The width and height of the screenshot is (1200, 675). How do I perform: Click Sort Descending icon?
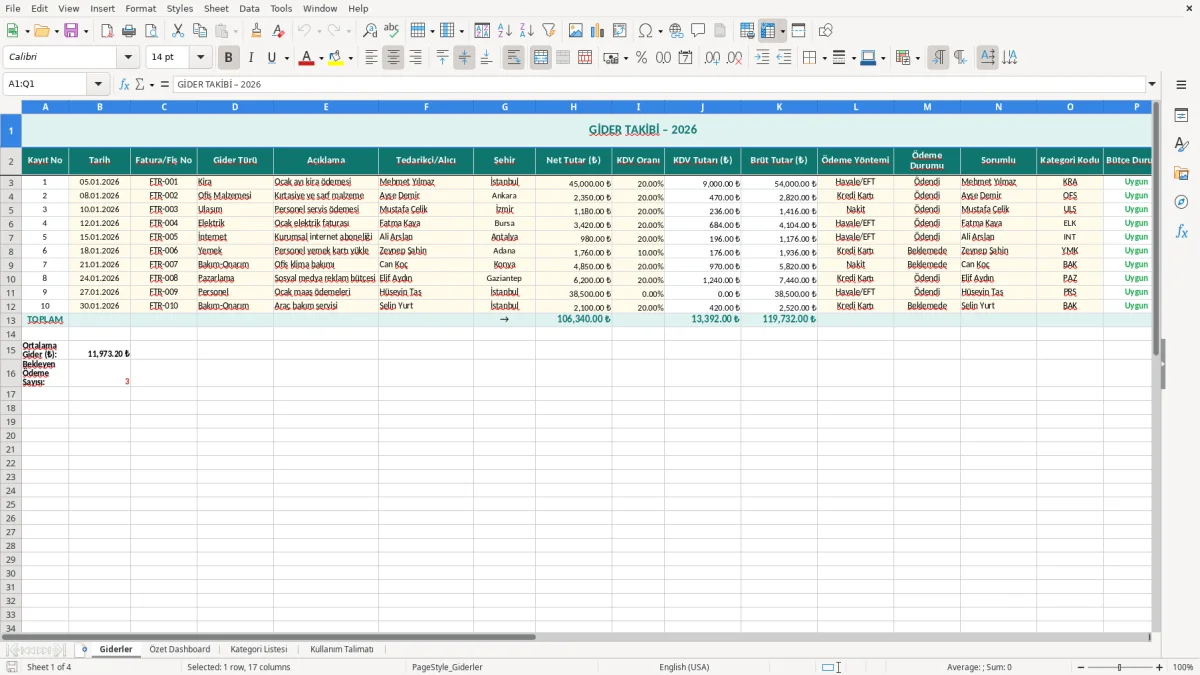point(526,31)
